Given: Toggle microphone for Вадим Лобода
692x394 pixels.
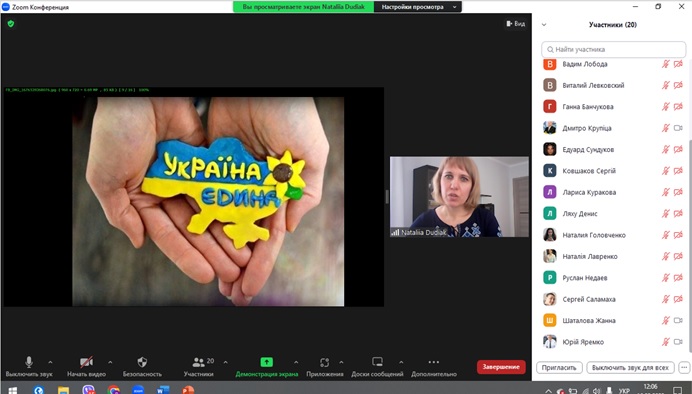Looking at the screenshot, I should [666, 64].
